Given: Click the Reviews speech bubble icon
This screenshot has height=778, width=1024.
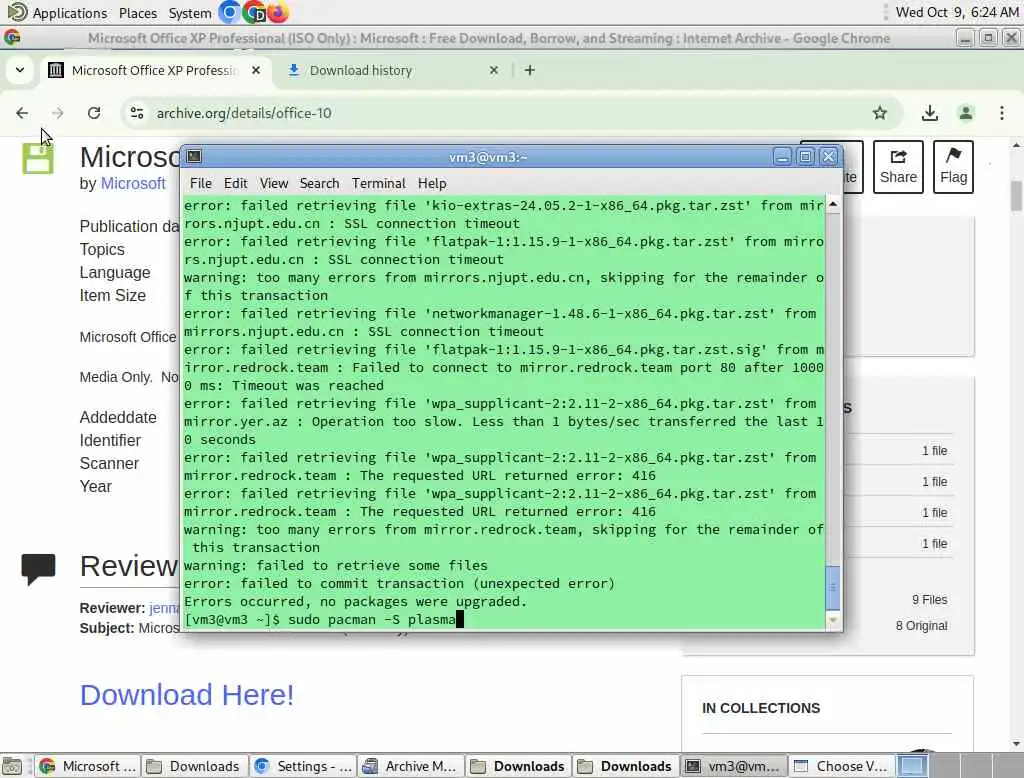Looking at the screenshot, I should (38, 568).
